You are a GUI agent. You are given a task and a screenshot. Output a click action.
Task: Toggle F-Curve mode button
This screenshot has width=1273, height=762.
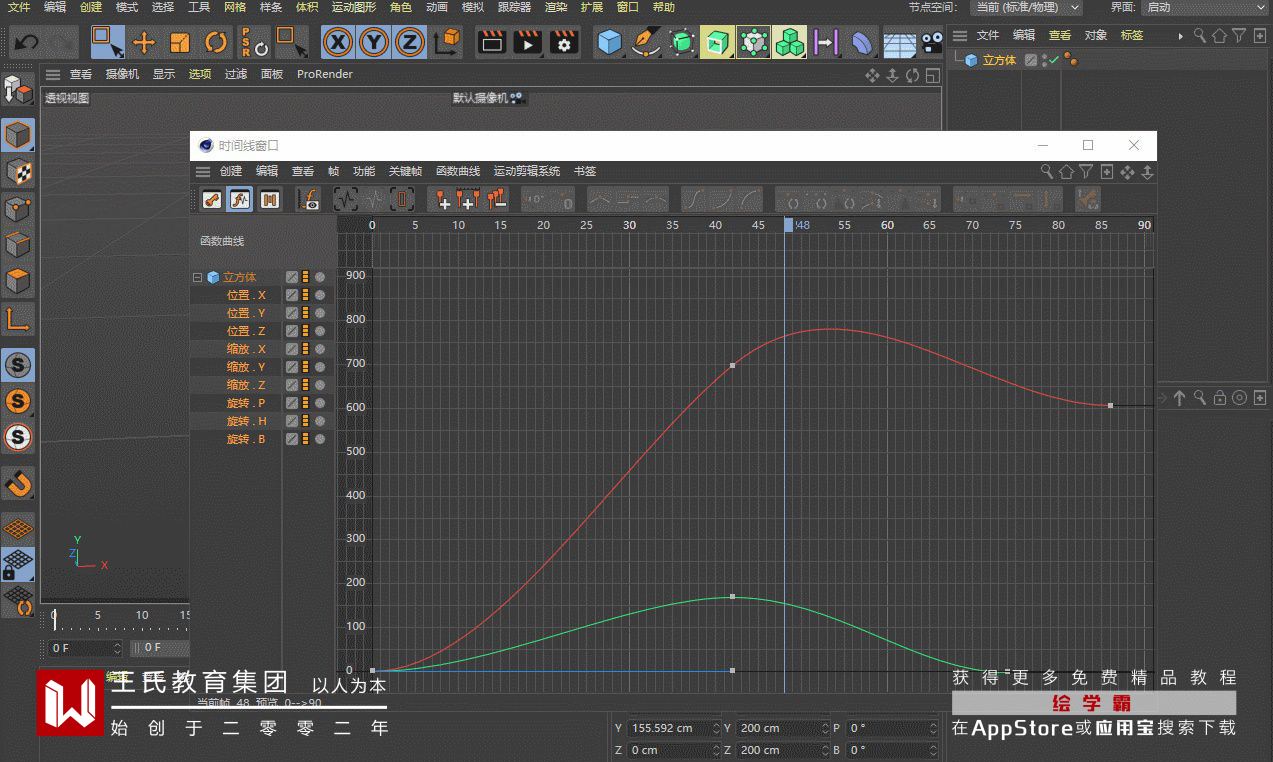point(240,199)
